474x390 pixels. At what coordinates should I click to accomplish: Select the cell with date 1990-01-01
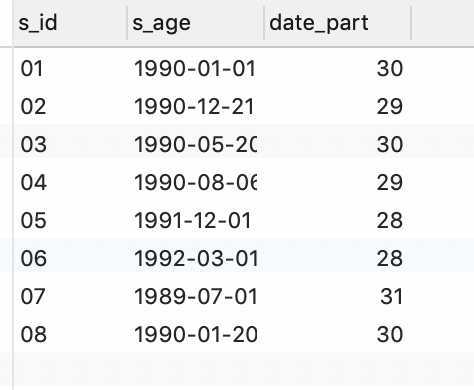pyautogui.click(x=195, y=69)
